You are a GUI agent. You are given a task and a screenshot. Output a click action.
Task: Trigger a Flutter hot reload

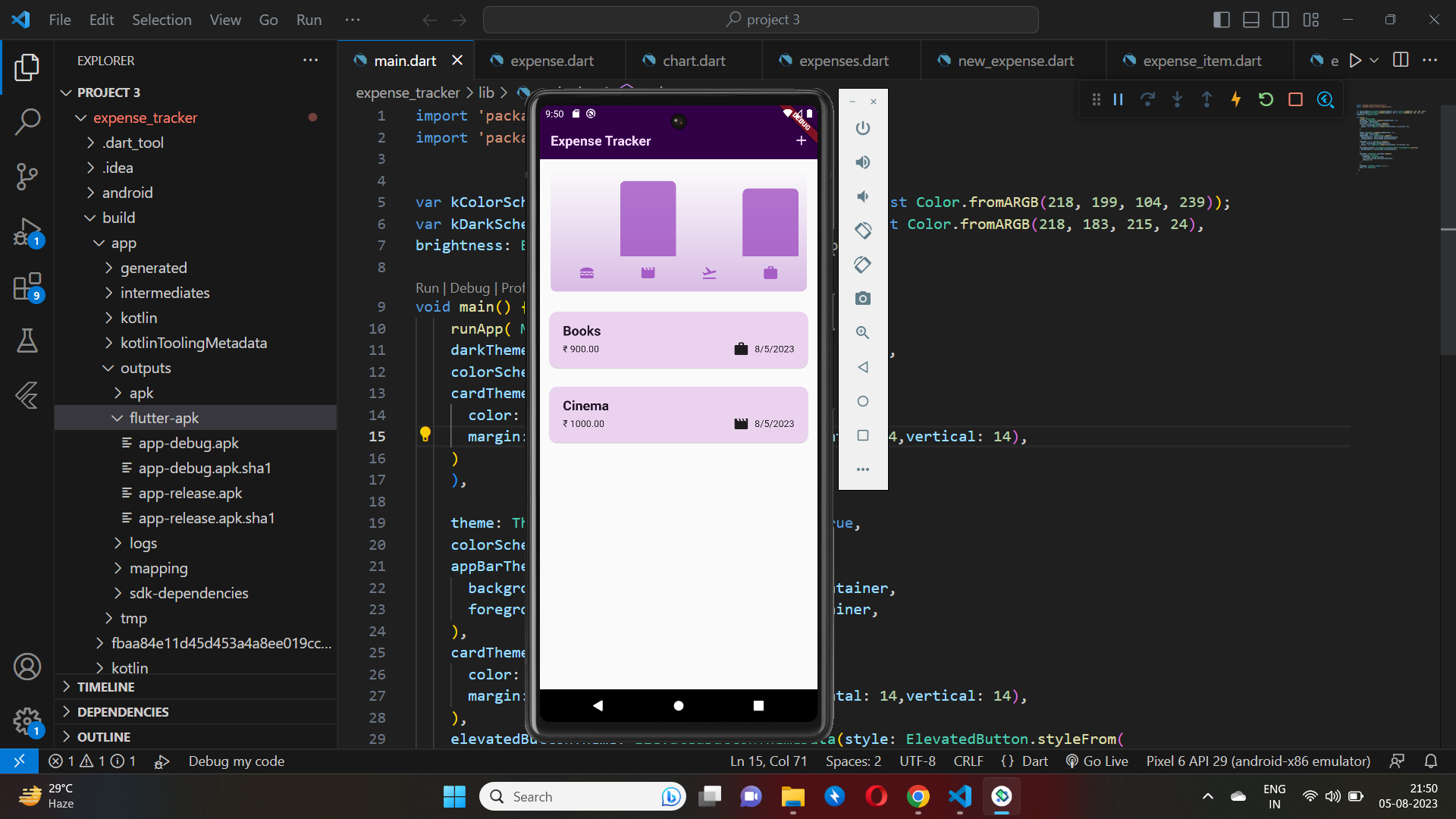pyautogui.click(x=1236, y=99)
